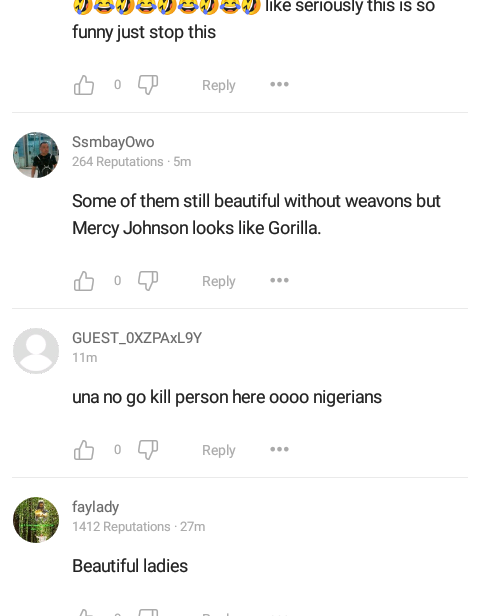Image resolution: width=480 pixels, height=616 pixels.
Task: Like SsmbayOwo's comment
Action: [84, 281]
